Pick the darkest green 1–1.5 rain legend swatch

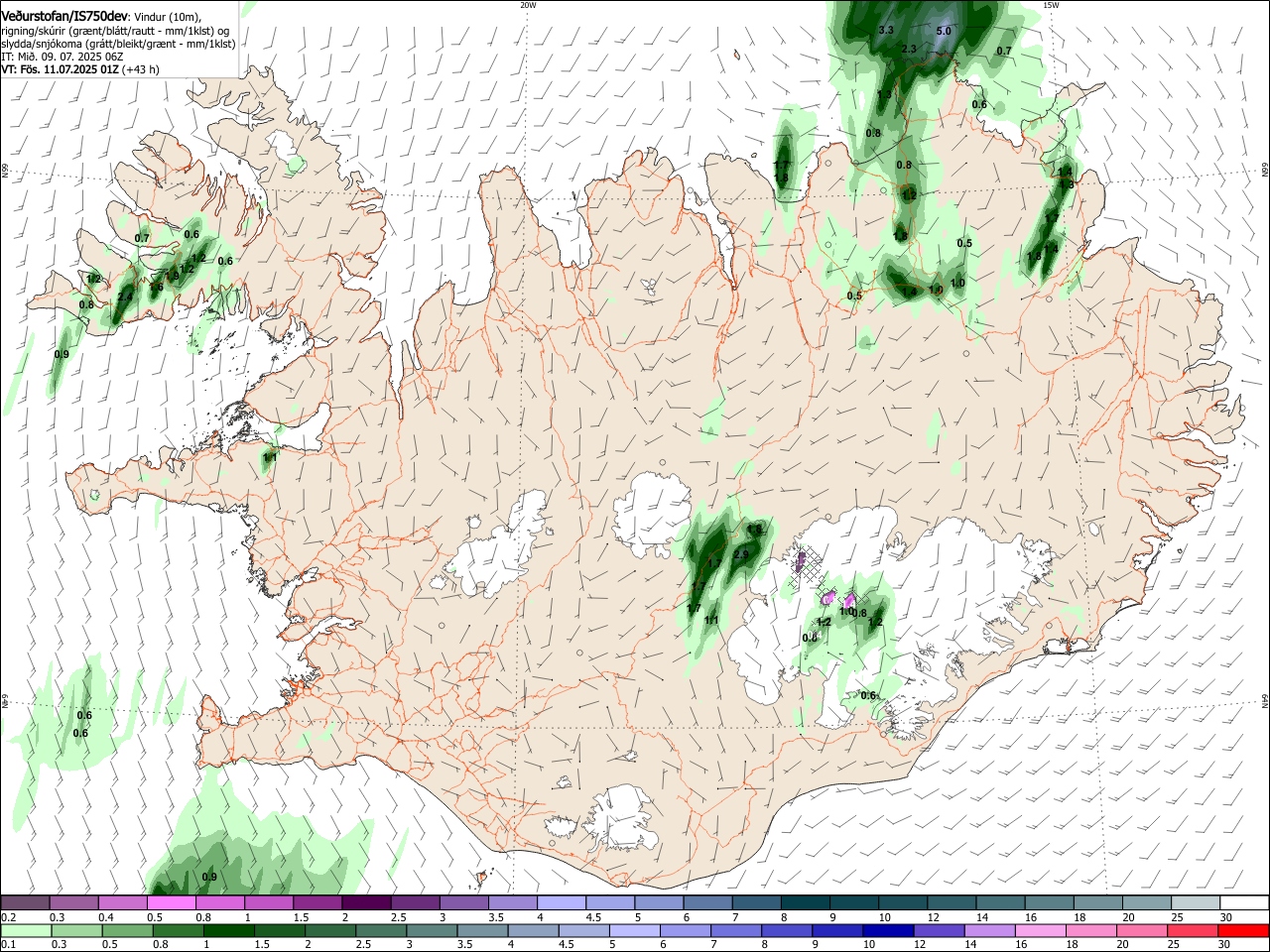tap(229, 930)
